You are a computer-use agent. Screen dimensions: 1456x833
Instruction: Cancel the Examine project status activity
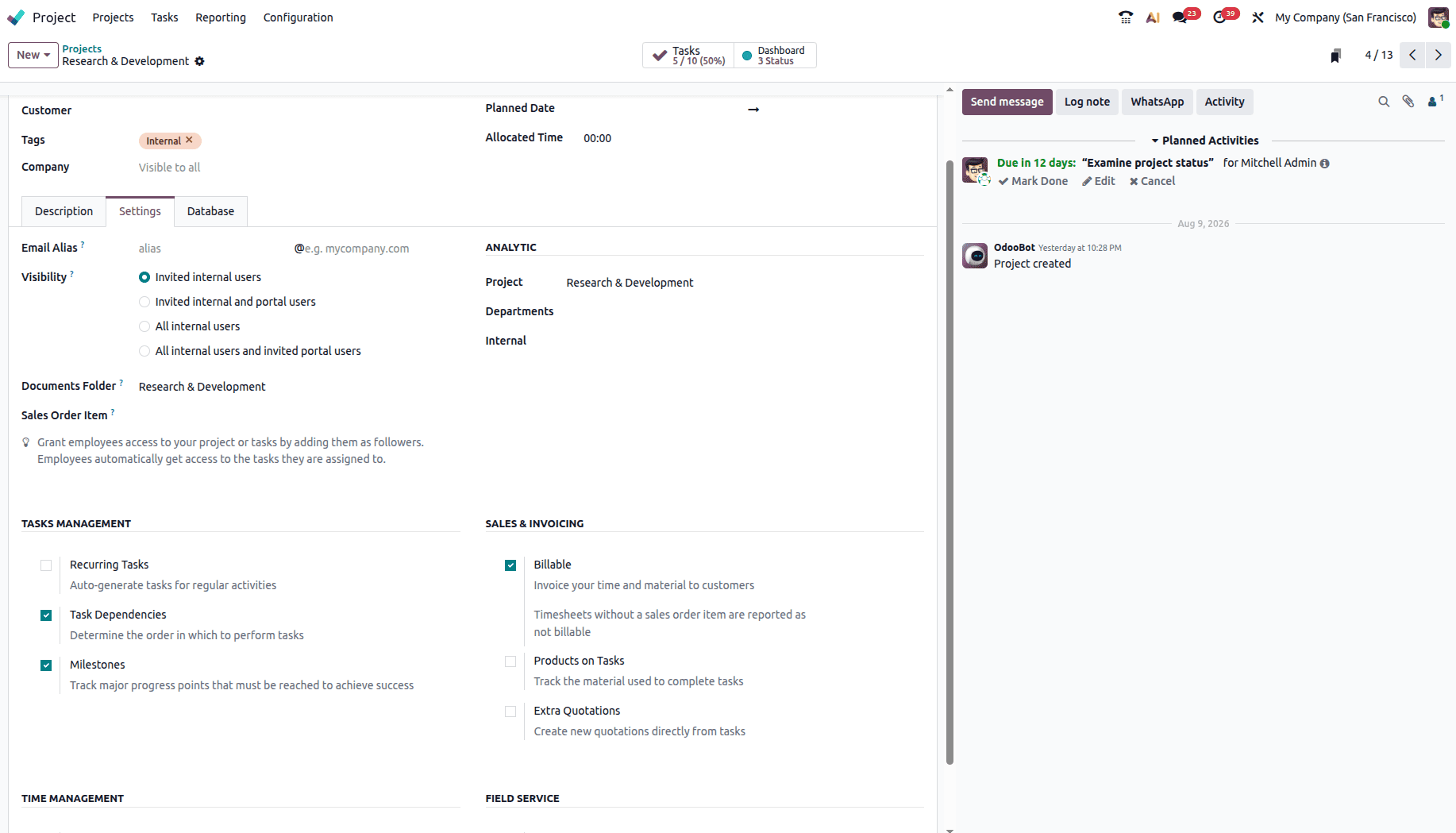pos(1152,181)
